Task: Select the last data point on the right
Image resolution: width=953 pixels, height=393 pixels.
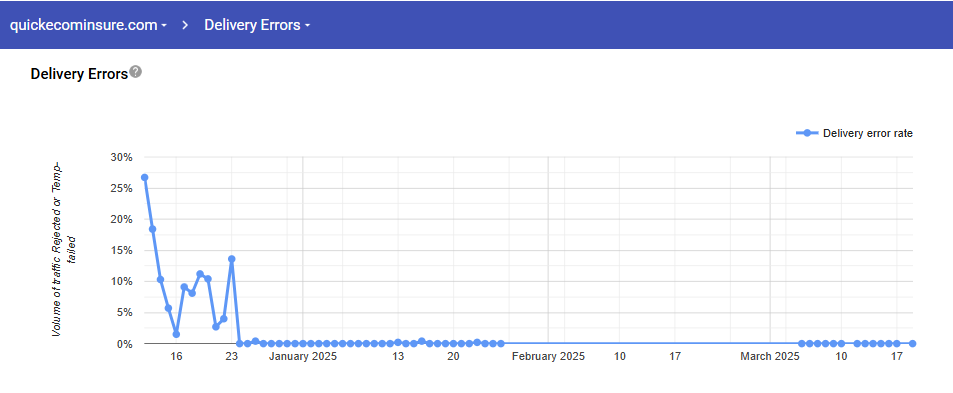Action: click(912, 344)
